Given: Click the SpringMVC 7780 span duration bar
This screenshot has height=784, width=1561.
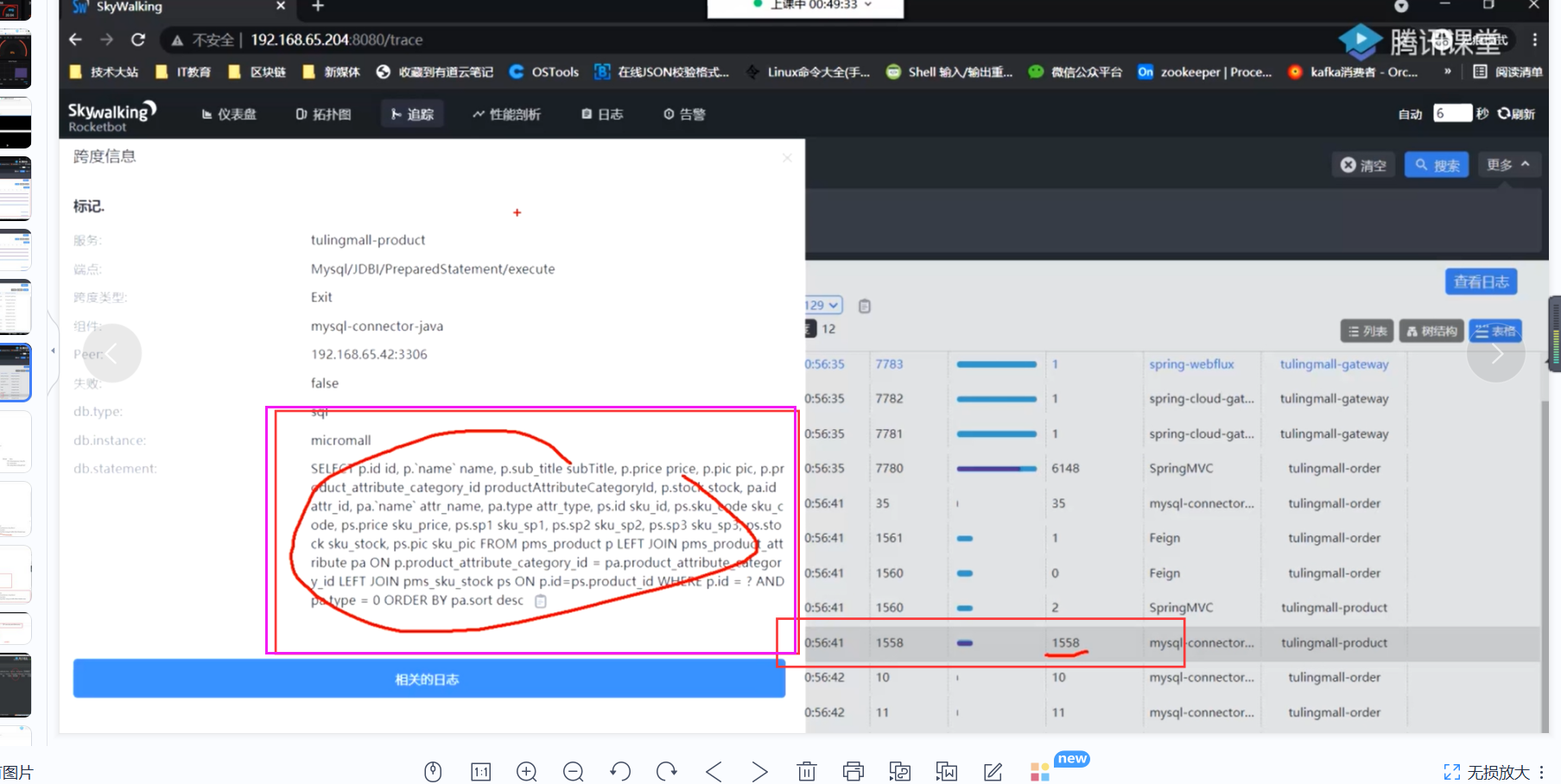Looking at the screenshot, I should pos(996,469).
